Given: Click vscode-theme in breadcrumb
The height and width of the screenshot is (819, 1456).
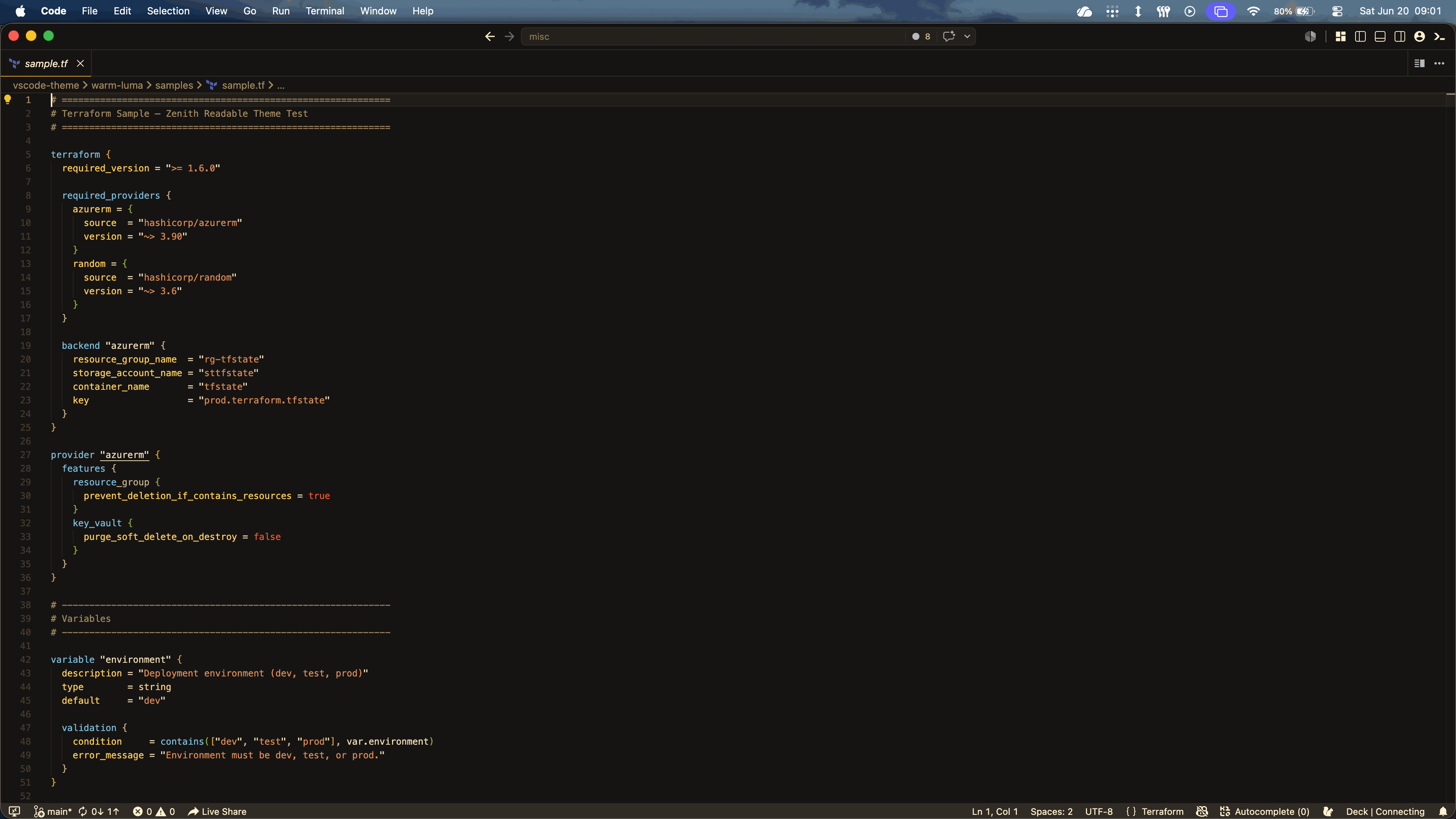Looking at the screenshot, I should (x=46, y=85).
